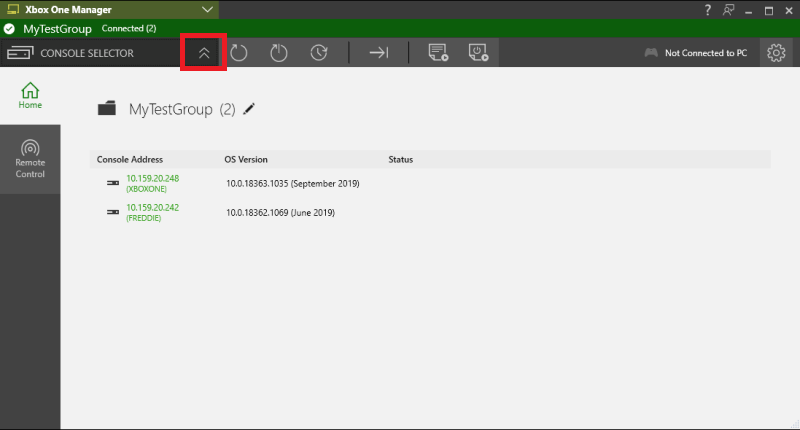800x430 pixels.
Task: Open the settings gear
Action: click(776, 53)
